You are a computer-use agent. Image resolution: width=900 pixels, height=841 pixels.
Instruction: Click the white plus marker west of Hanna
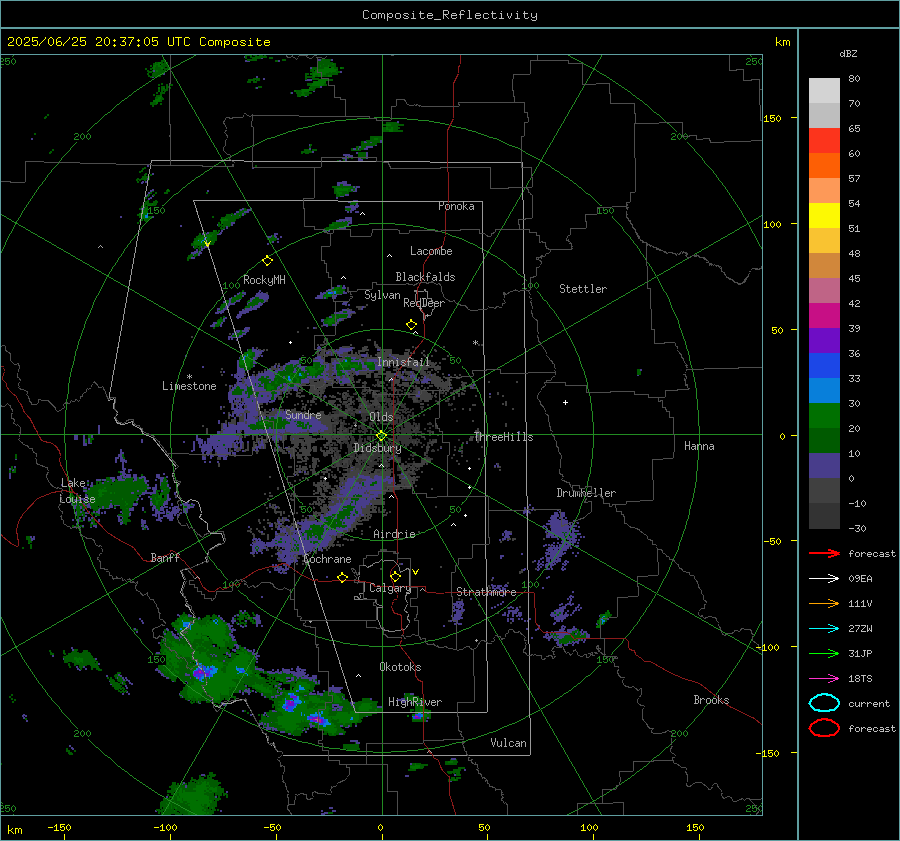click(565, 402)
